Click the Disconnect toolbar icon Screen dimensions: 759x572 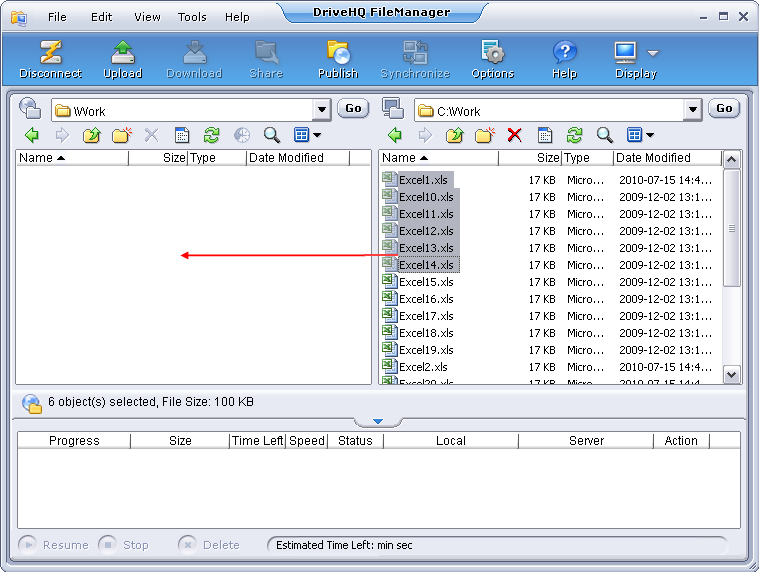[50, 58]
